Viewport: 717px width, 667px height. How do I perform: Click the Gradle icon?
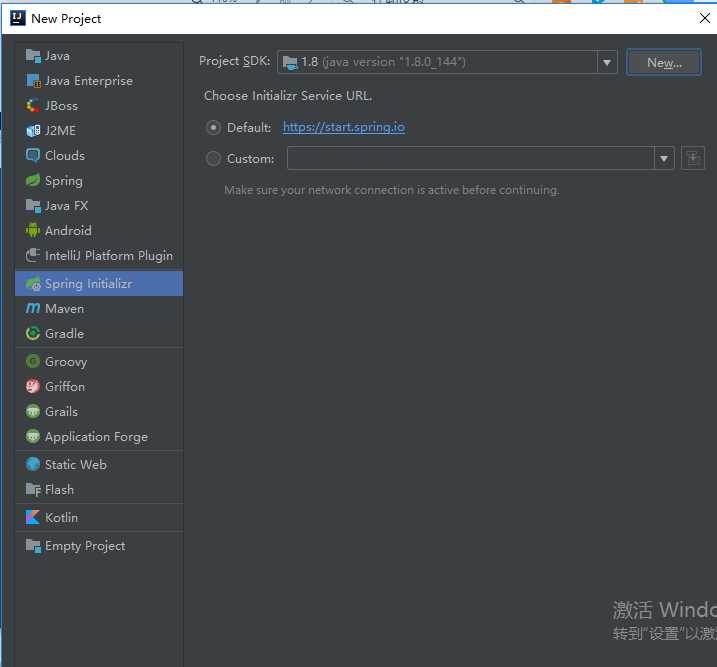[x=33, y=334]
